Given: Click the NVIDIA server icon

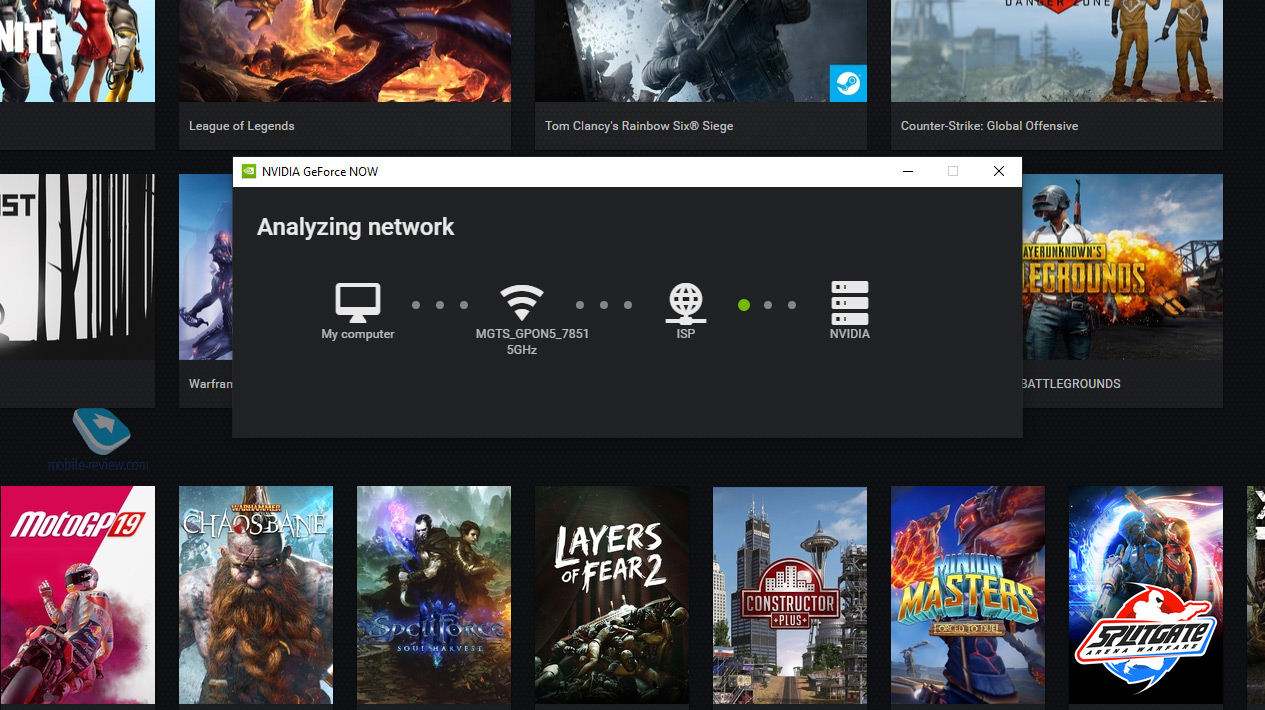Looking at the screenshot, I should coord(849,302).
